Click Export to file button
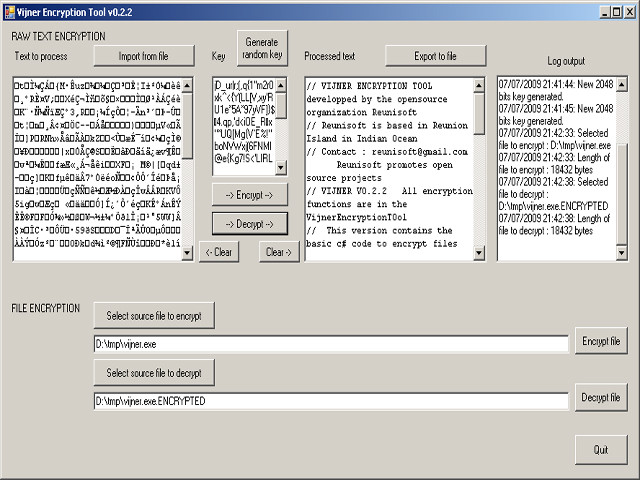The width and height of the screenshot is (640, 480). point(436,56)
